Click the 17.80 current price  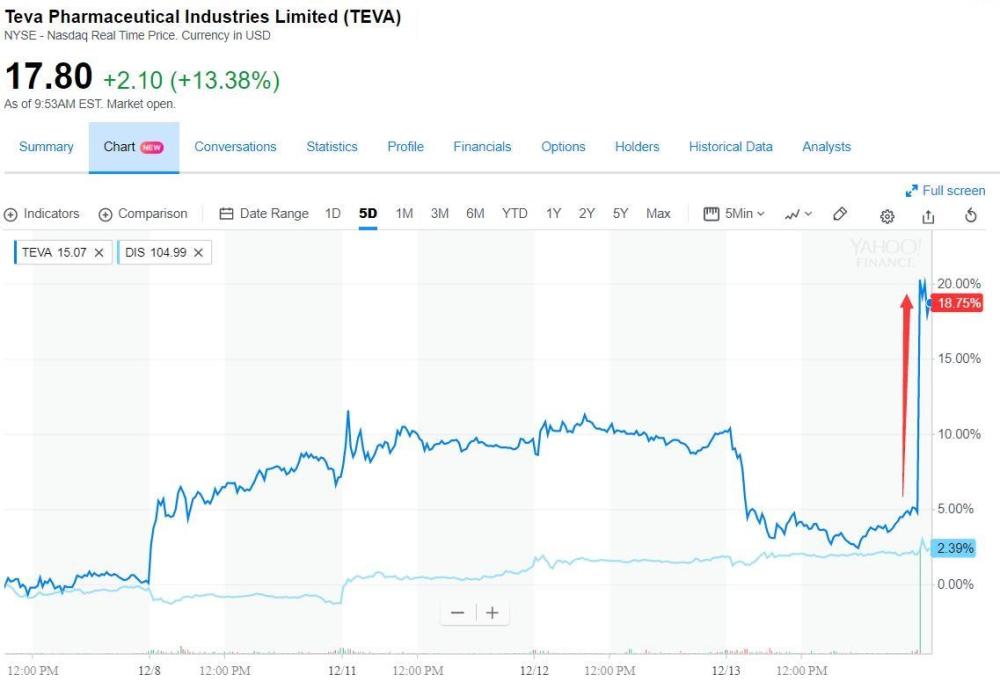point(49,77)
